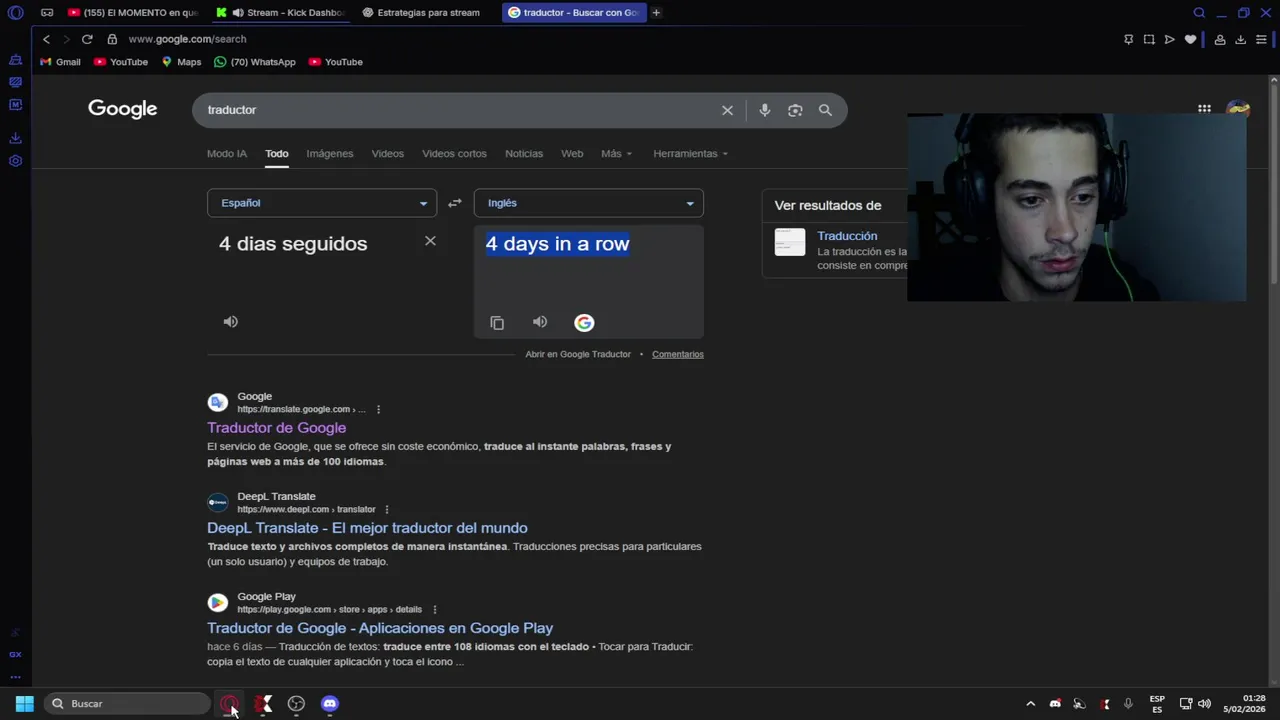Click the Google search input field
The height and width of the screenshot is (720, 1280).
pyautogui.click(x=460, y=110)
